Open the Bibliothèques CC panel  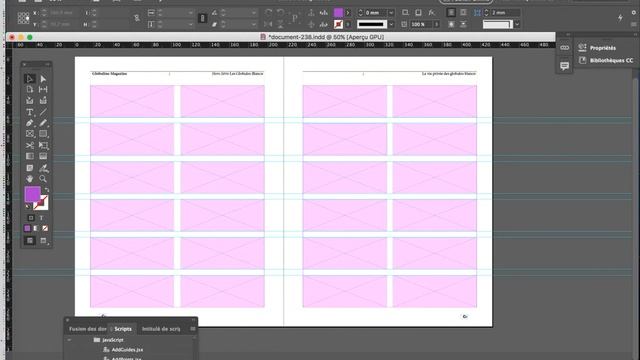(606, 60)
